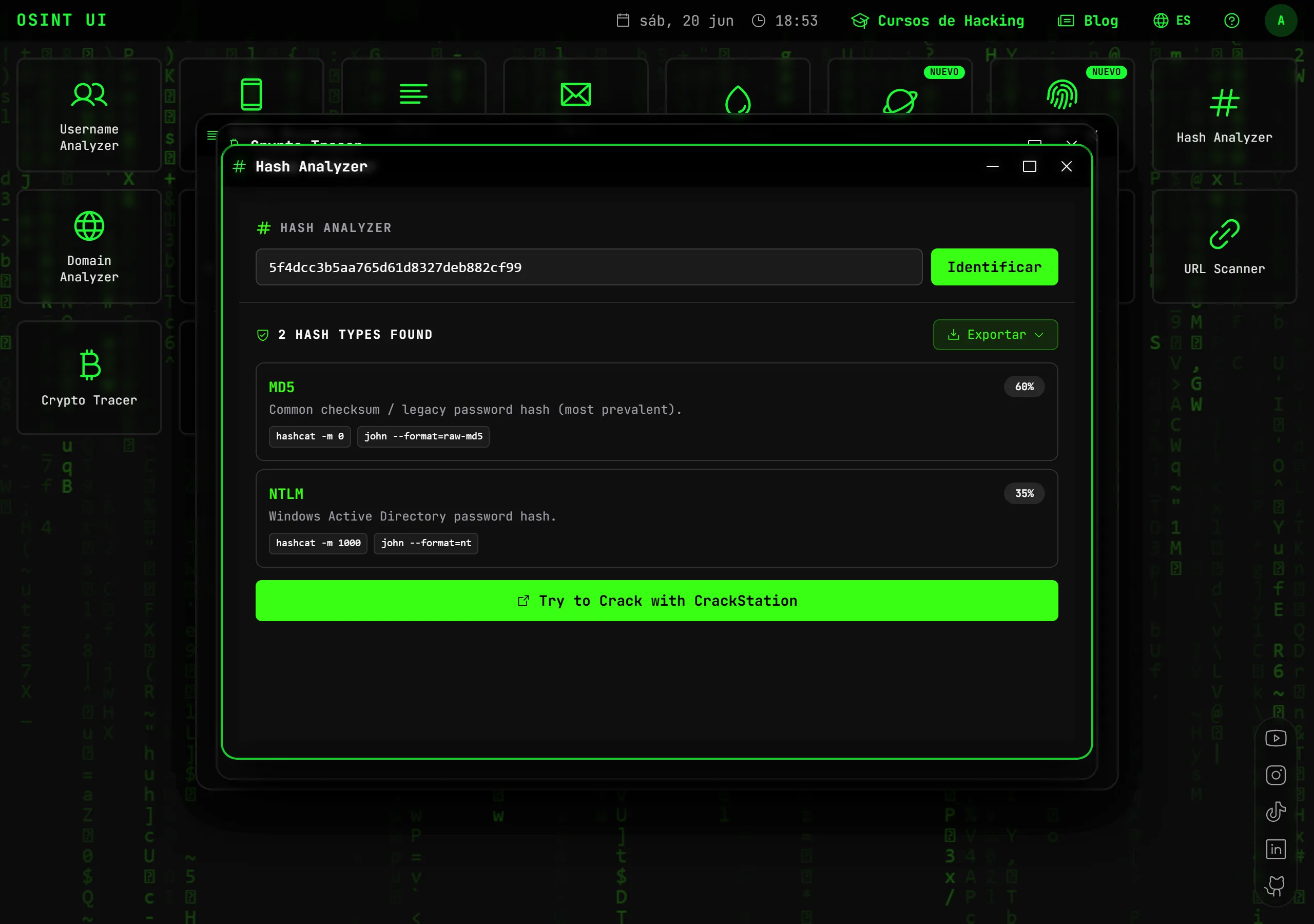Open the Hash Analyzer desktop tile
This screenshot has height=924, width=1314.
tap(1224, 114)
